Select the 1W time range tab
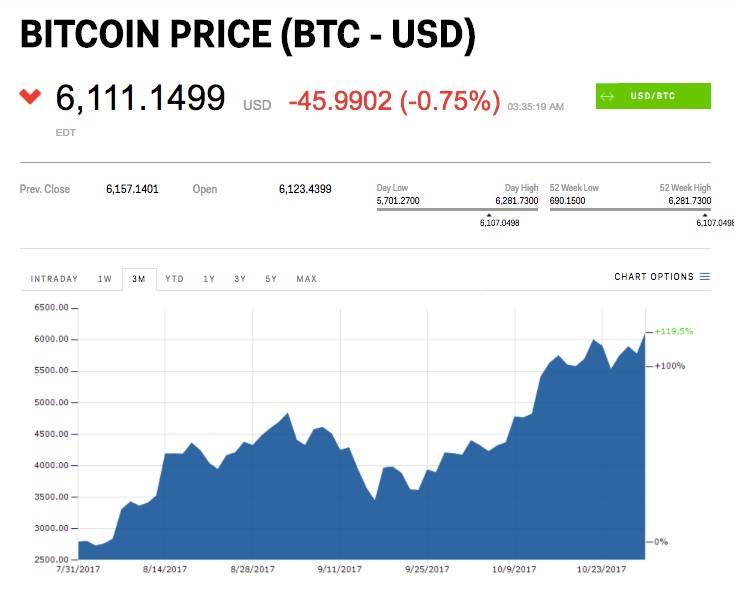This screenshot has width=734, height=596. (x=104, y=279)
